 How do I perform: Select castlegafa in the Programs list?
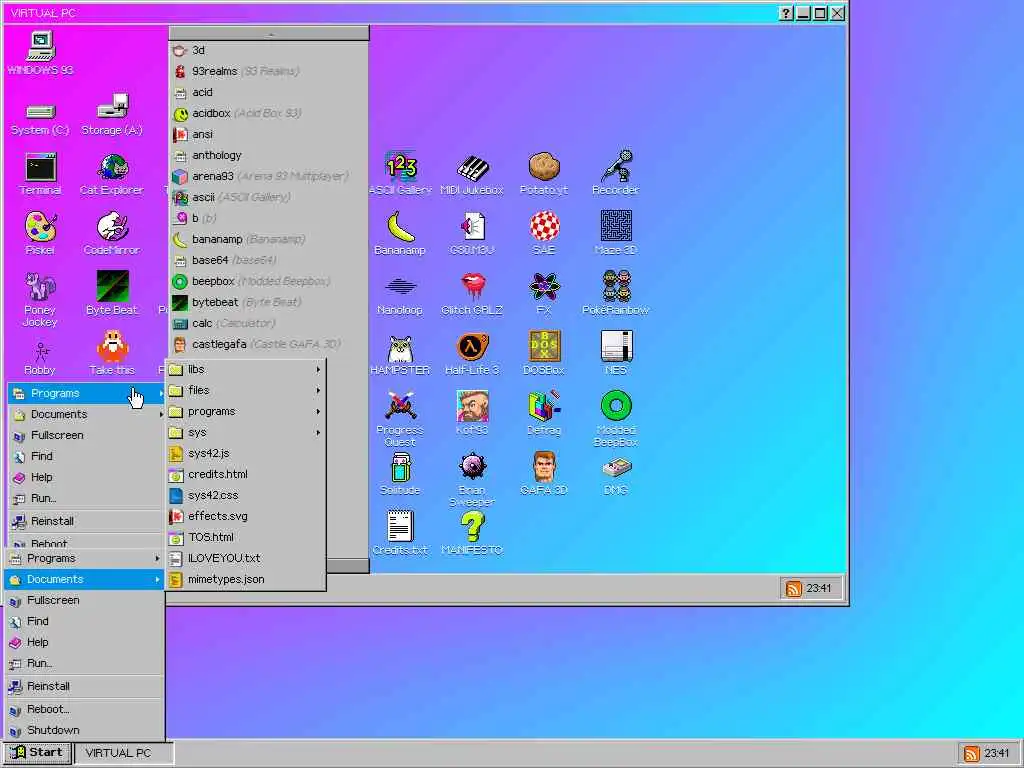coord(269,344)
